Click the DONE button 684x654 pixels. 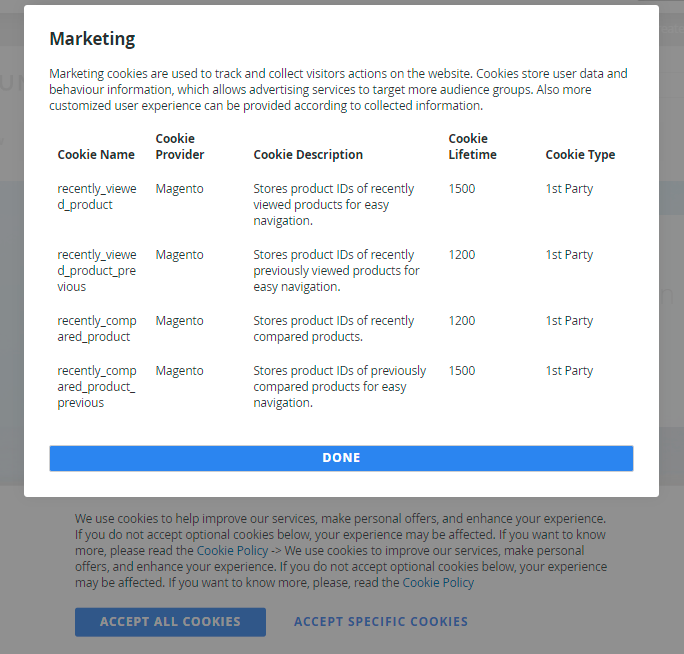pyautogui.click(x=341, y=458)
